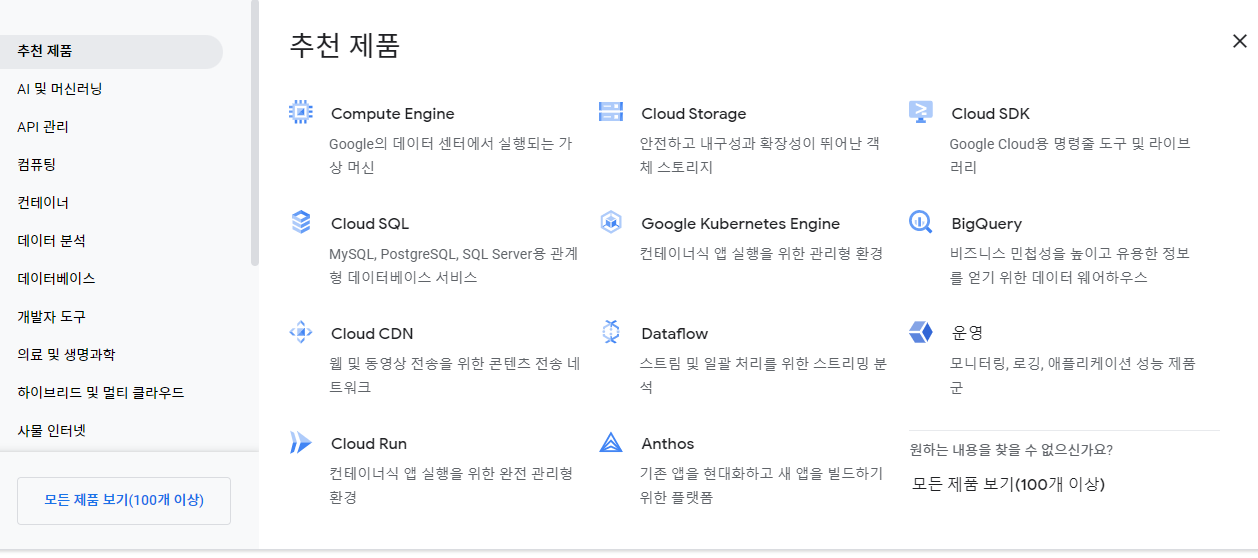Open the Cloud SQL product link
Screen dimensions: 1258x558
pyautogui.click(x=370, y=224)
